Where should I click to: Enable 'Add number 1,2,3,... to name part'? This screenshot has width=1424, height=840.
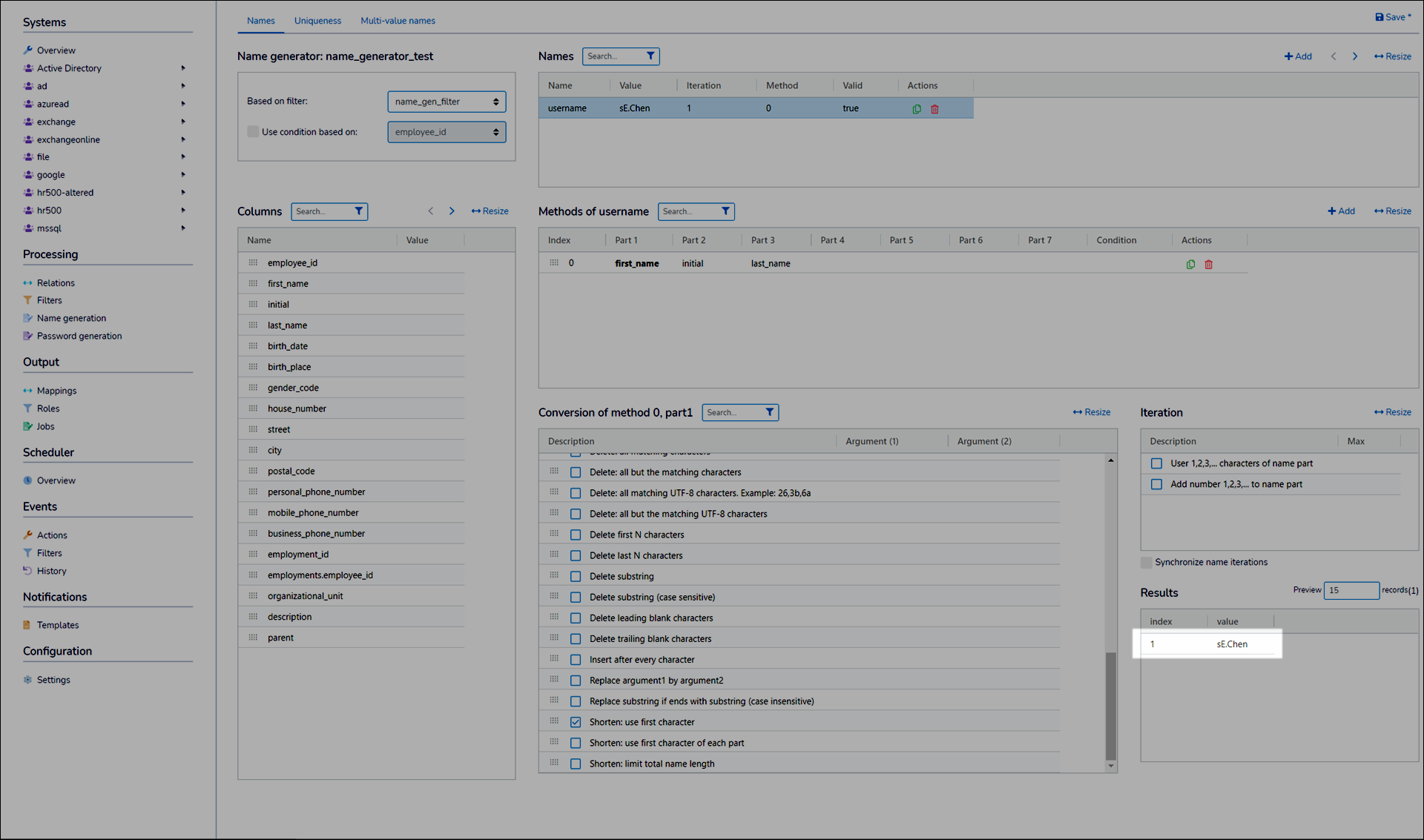[1156, 484]
